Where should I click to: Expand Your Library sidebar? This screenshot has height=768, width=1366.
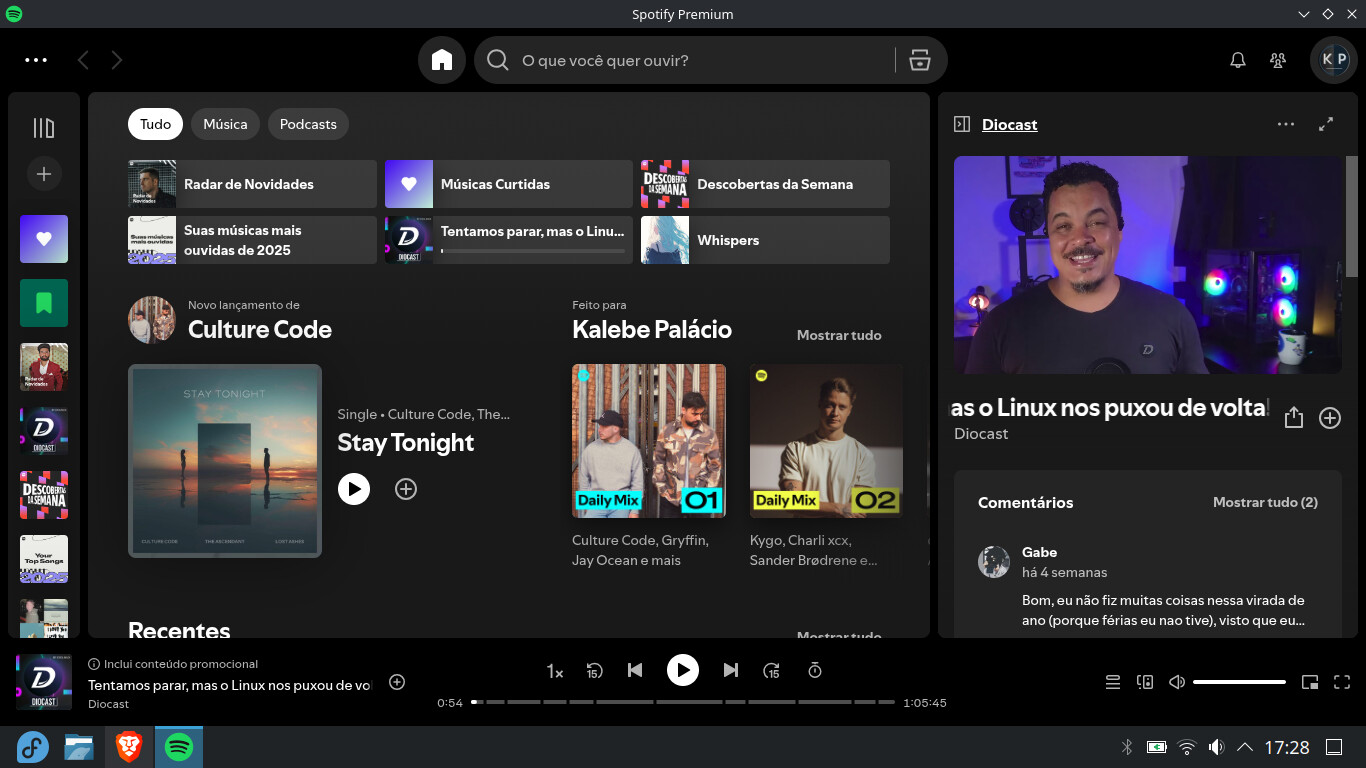(x=44, y=128)
